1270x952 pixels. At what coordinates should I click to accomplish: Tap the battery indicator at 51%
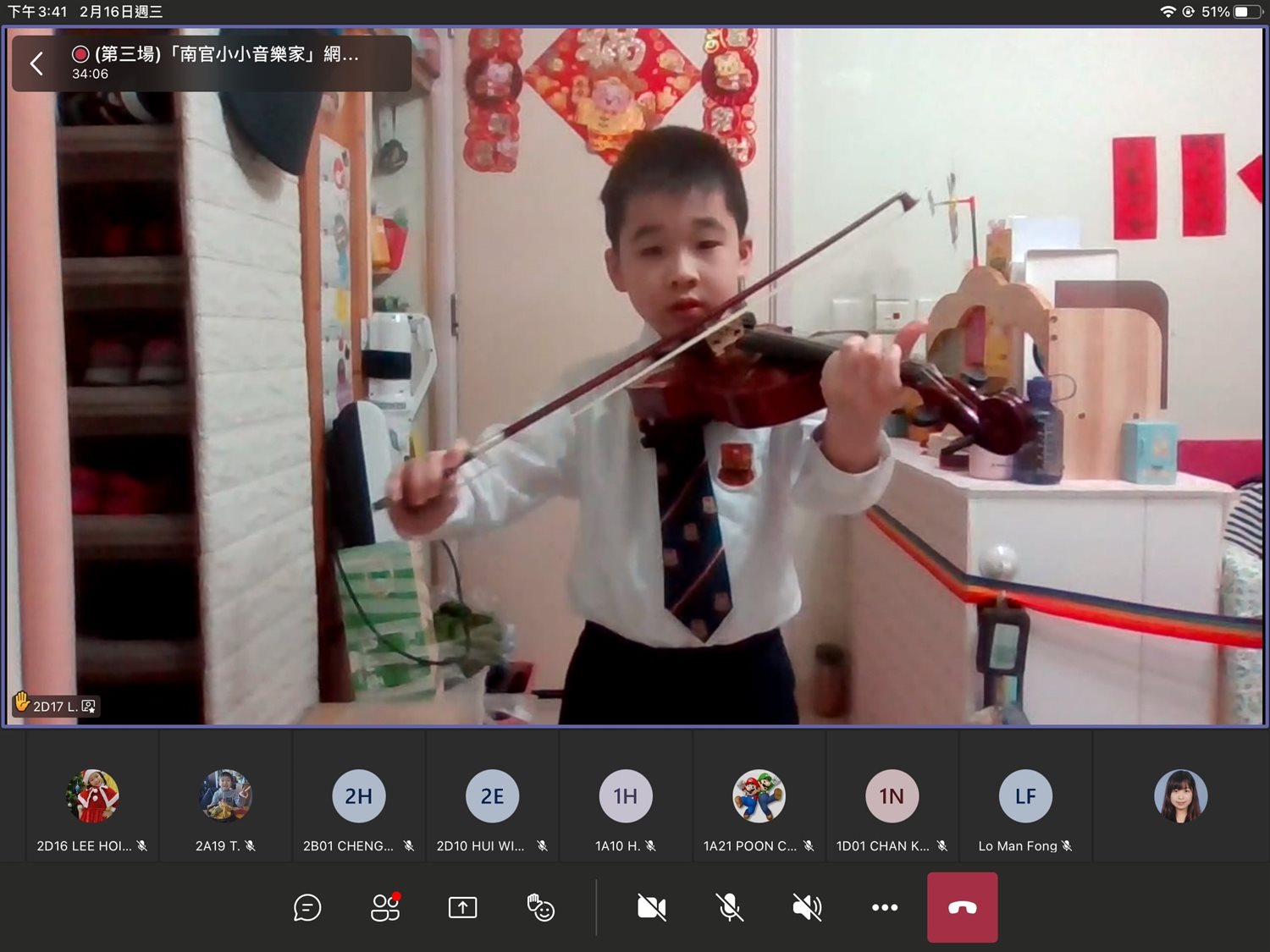(x=1249, y=12)
